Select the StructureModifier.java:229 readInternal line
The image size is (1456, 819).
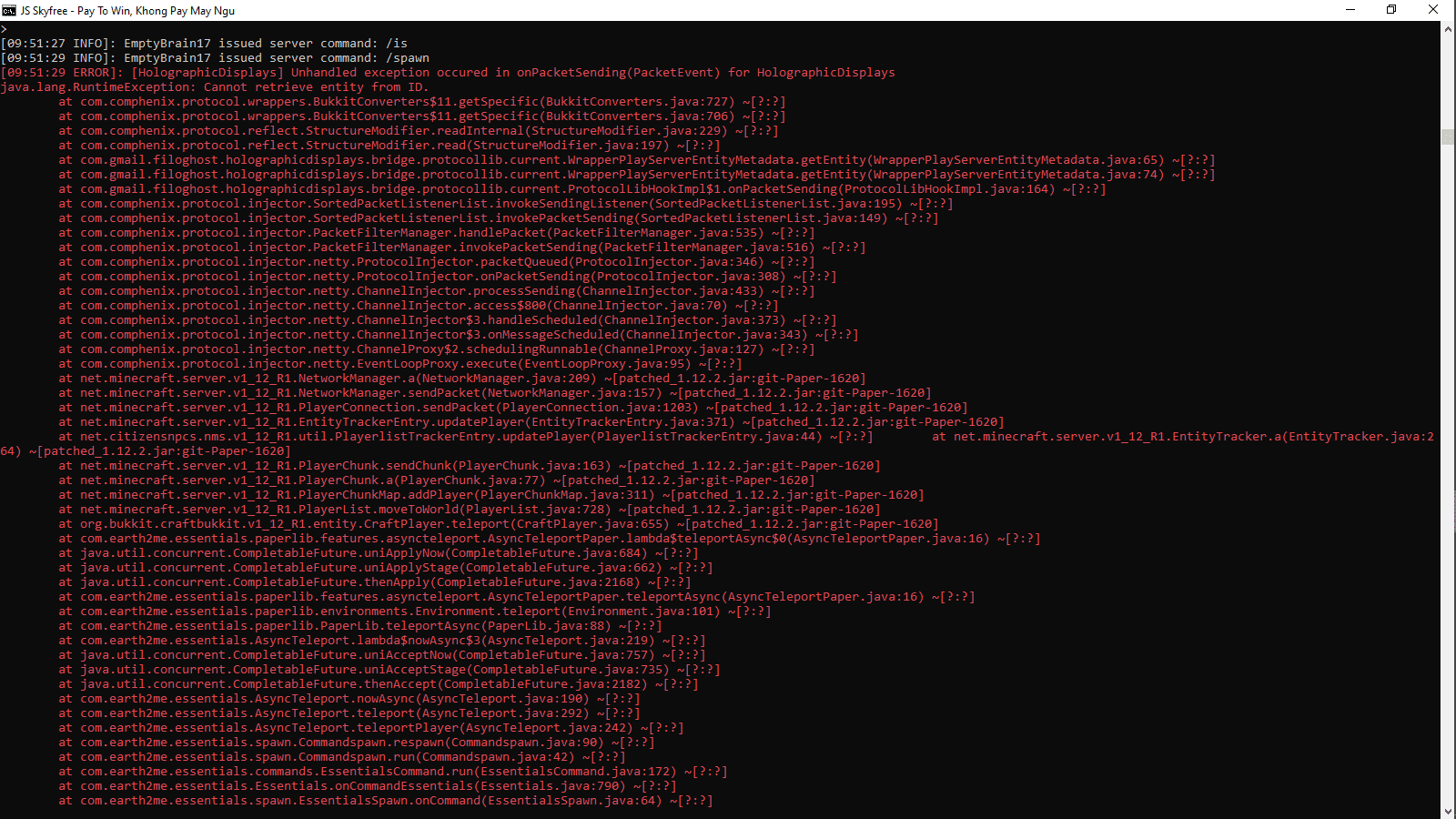coord(419,131)
